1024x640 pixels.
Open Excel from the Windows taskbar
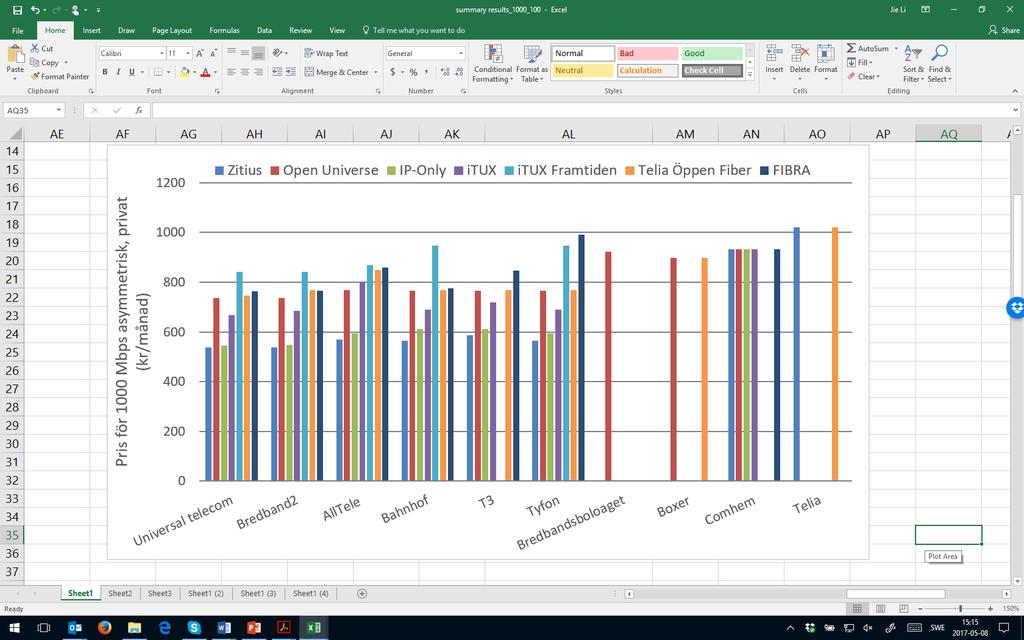point(313,628)
